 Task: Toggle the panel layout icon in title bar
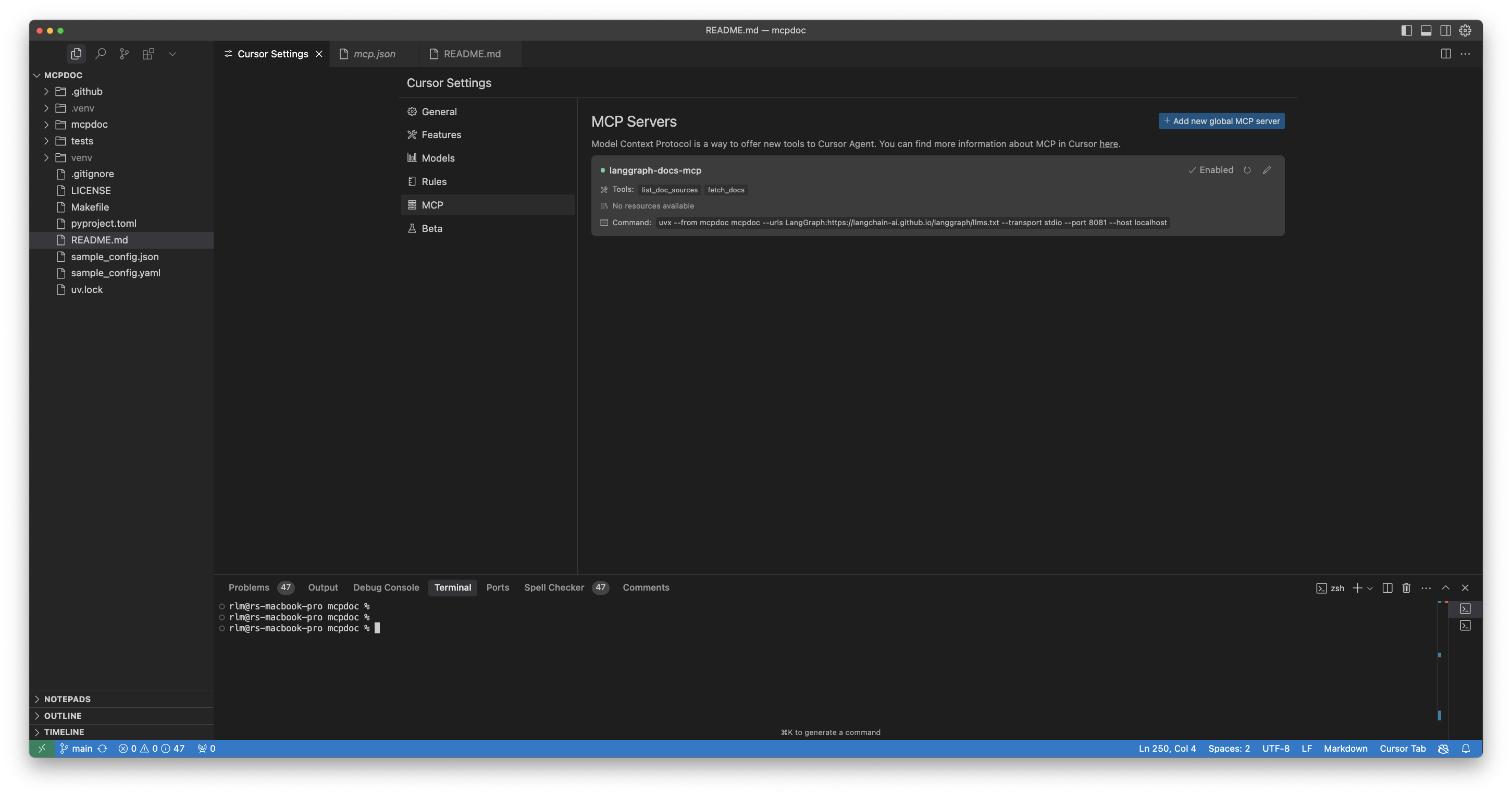point(1426,30)
